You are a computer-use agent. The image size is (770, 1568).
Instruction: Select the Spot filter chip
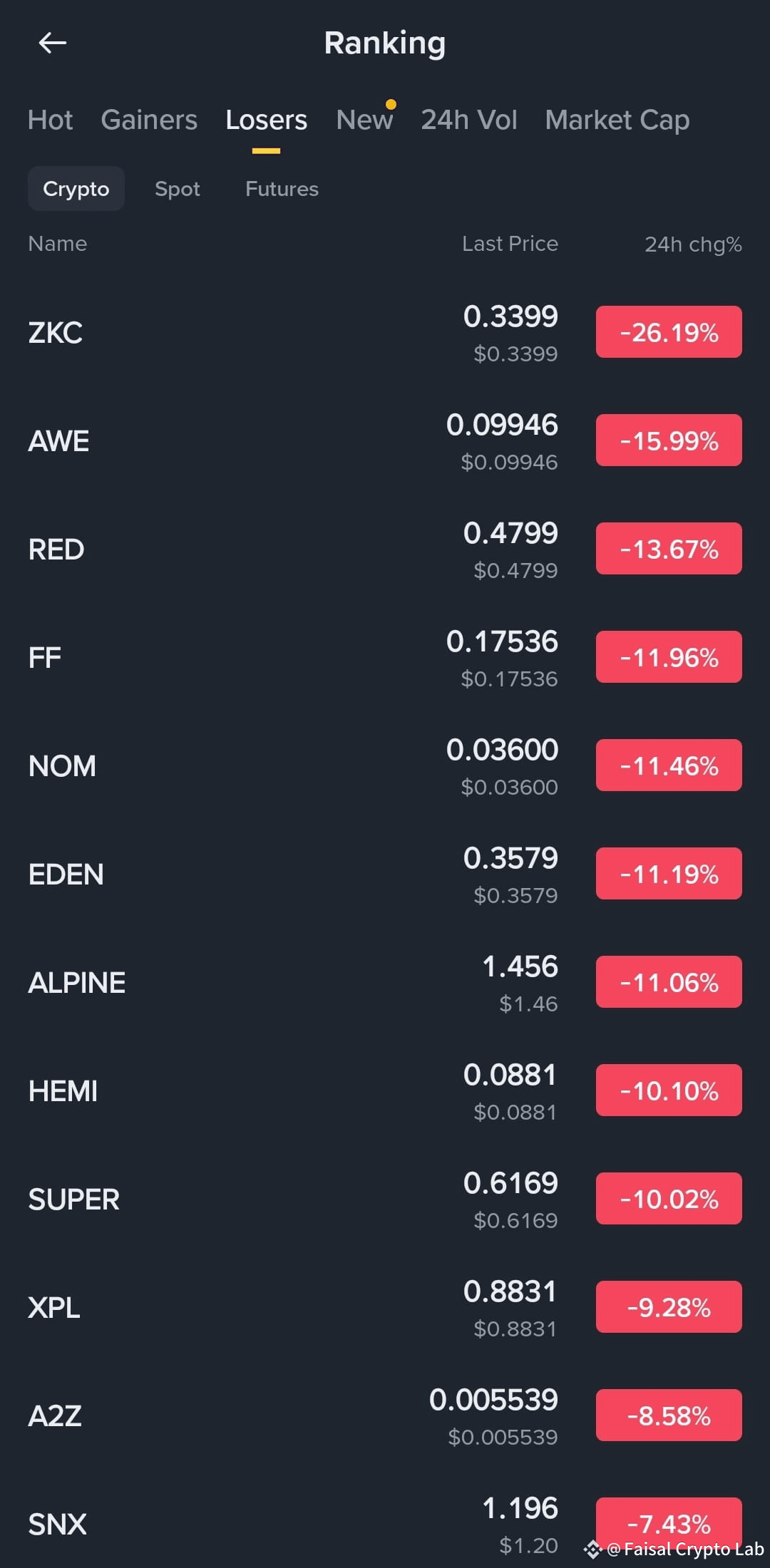[178, 189]
